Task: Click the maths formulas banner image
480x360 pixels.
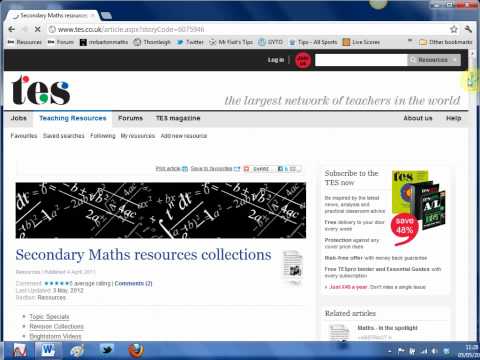Action: pos(161,210)
